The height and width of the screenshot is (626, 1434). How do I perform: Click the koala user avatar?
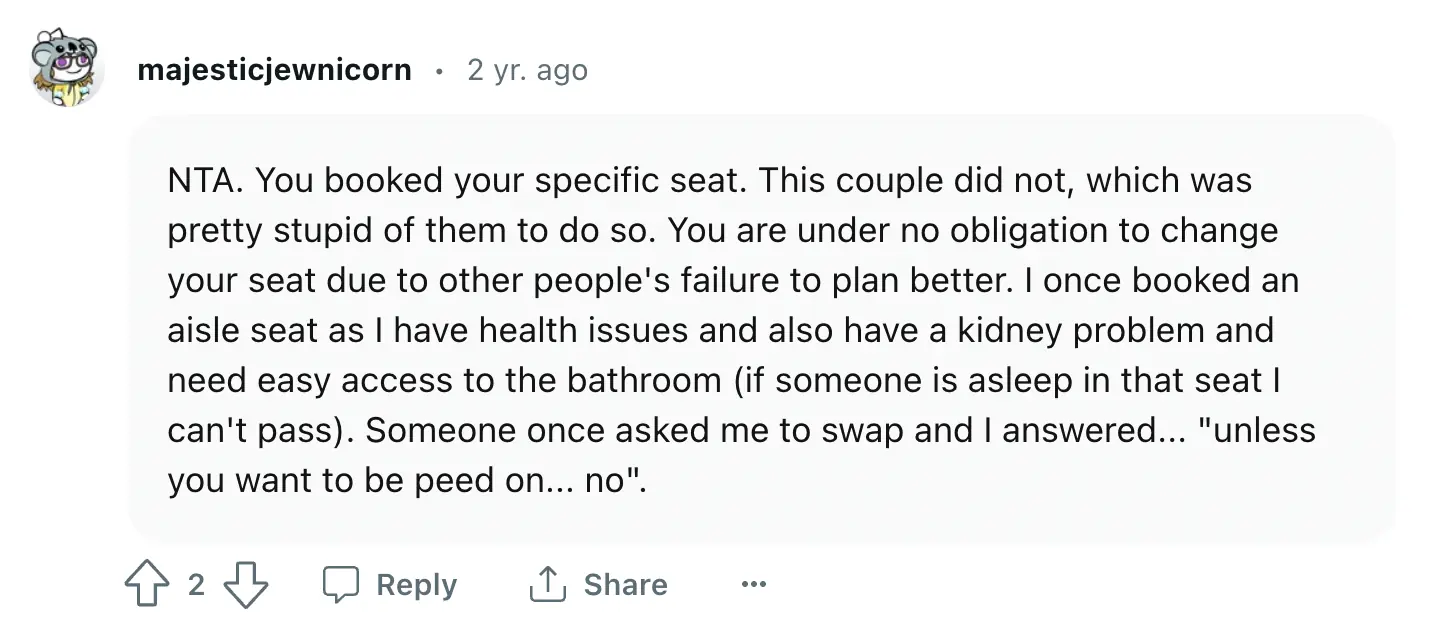[66, 68]
